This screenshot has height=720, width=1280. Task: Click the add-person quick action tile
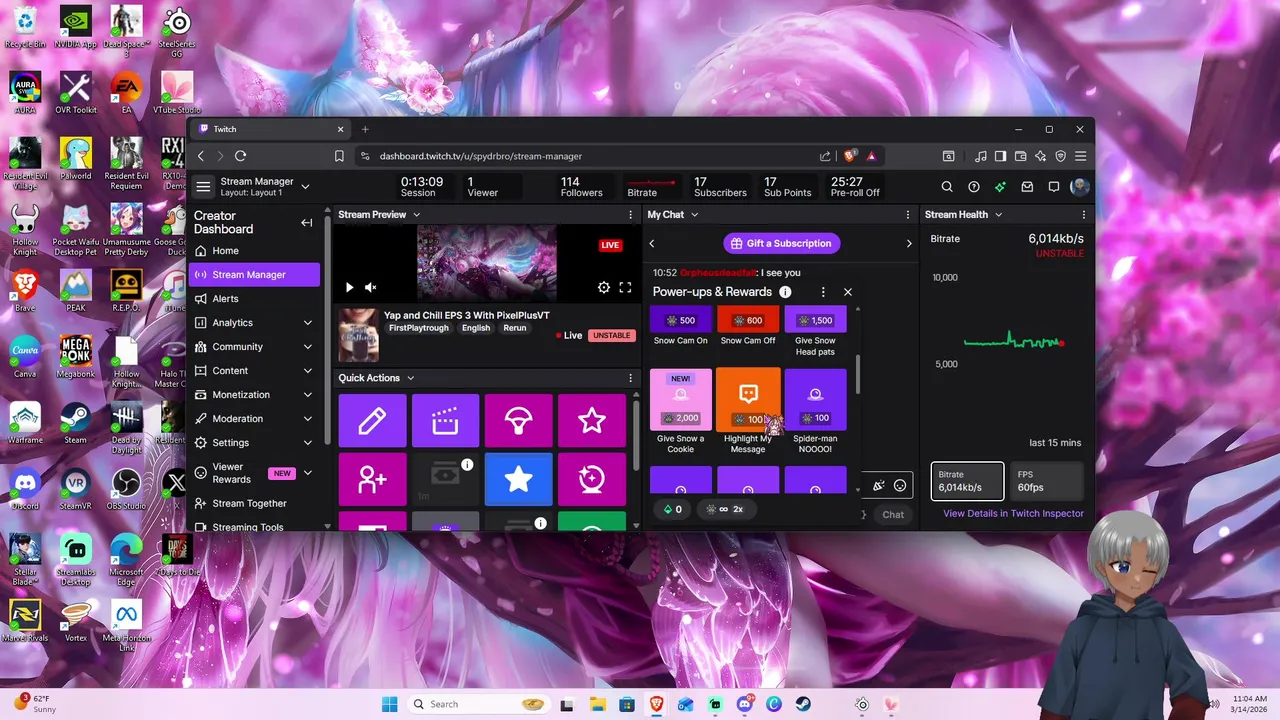[372, 480]
